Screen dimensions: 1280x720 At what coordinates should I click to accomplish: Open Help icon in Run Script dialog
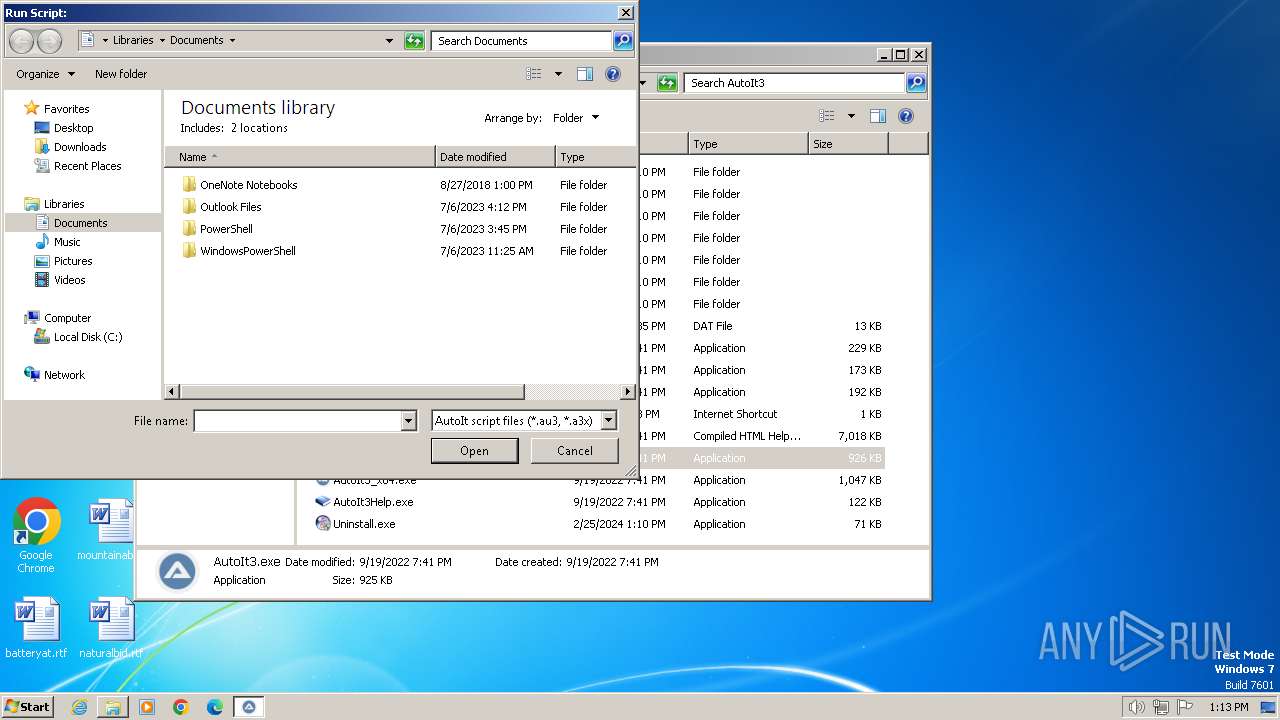(x=613, y=74)
